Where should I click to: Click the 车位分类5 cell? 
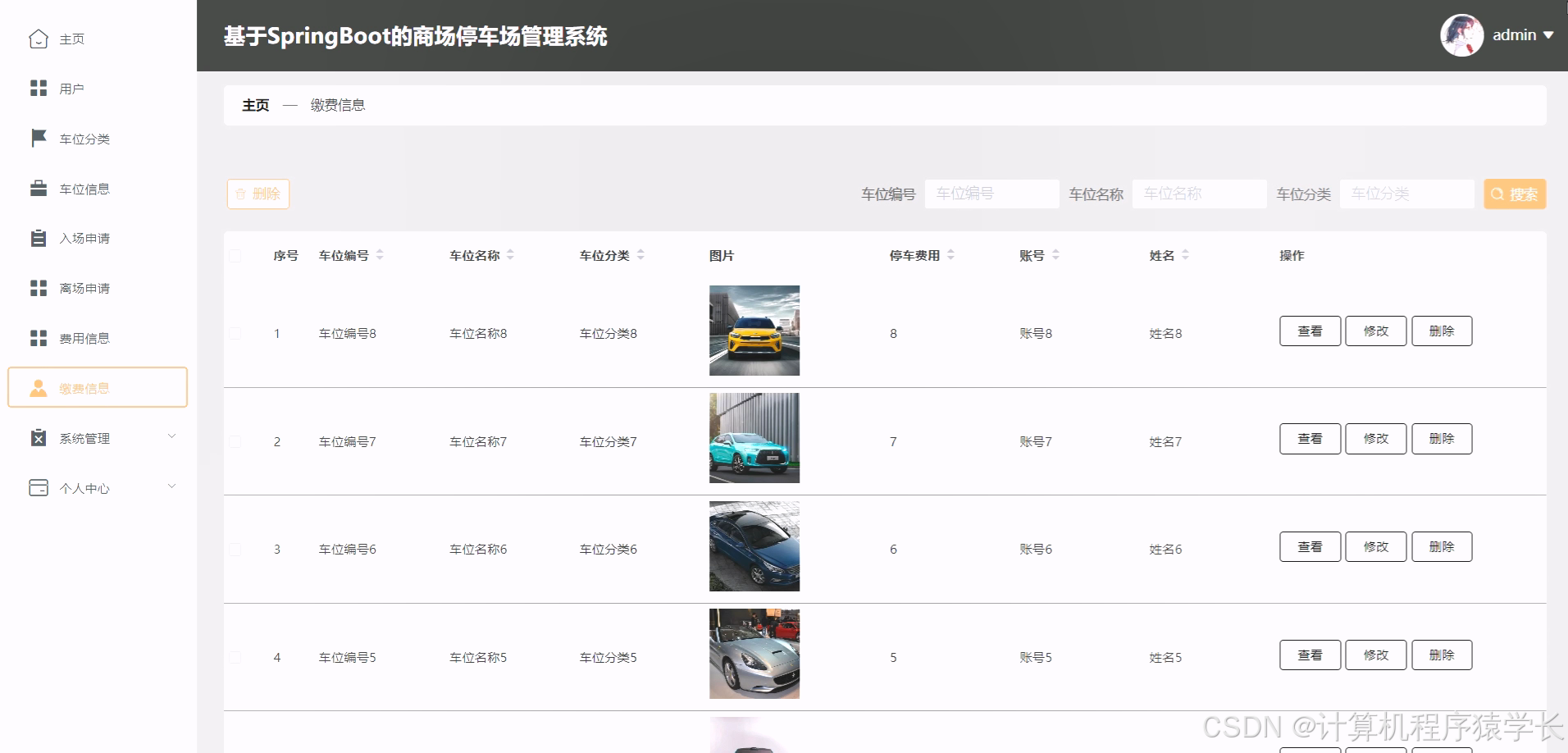(608, 657)
